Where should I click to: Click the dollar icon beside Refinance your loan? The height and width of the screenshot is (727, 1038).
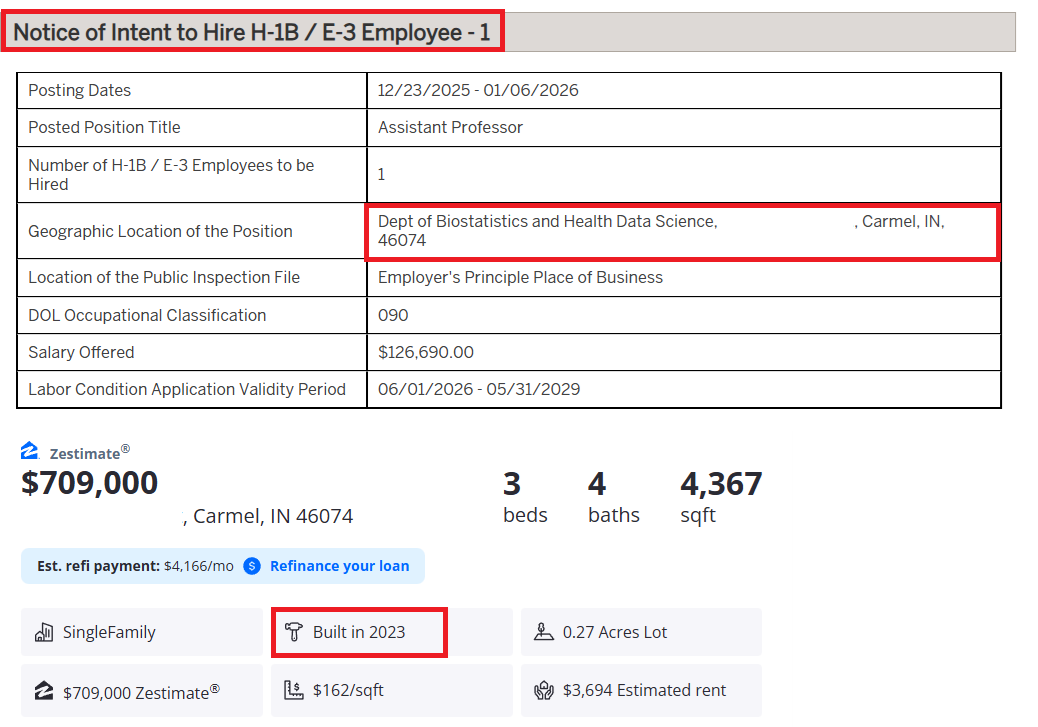252,566
